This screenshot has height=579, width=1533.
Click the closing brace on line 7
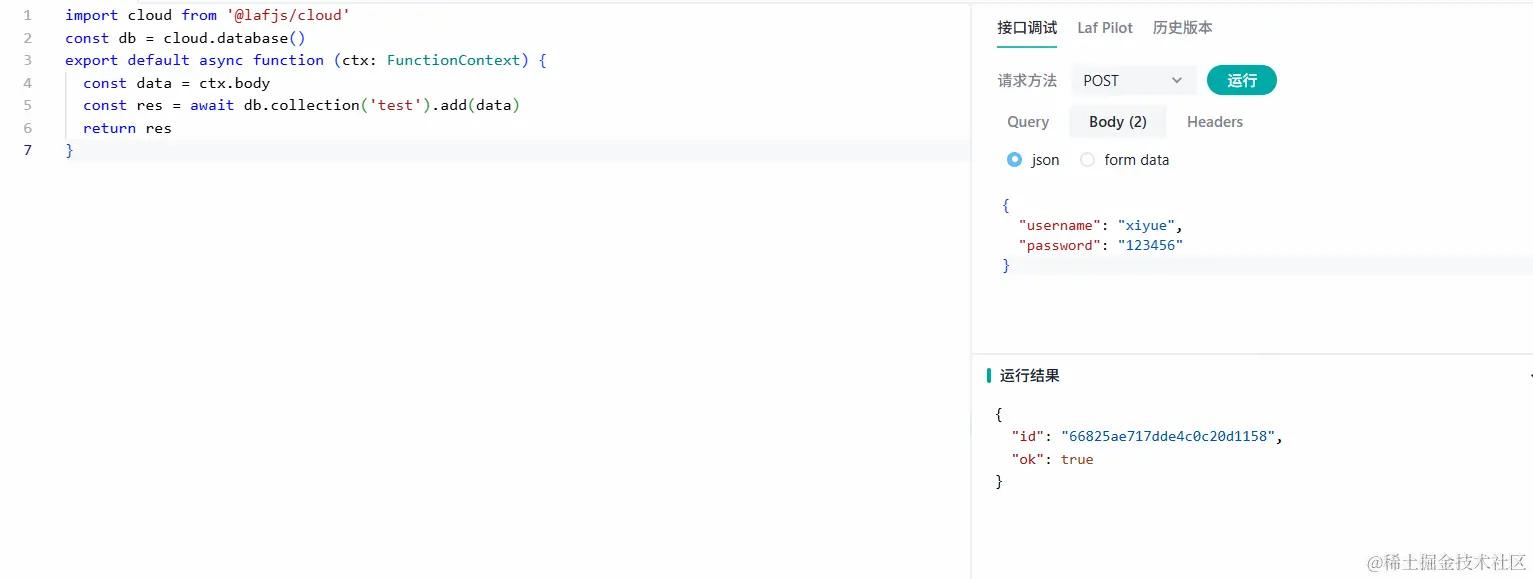69,150
